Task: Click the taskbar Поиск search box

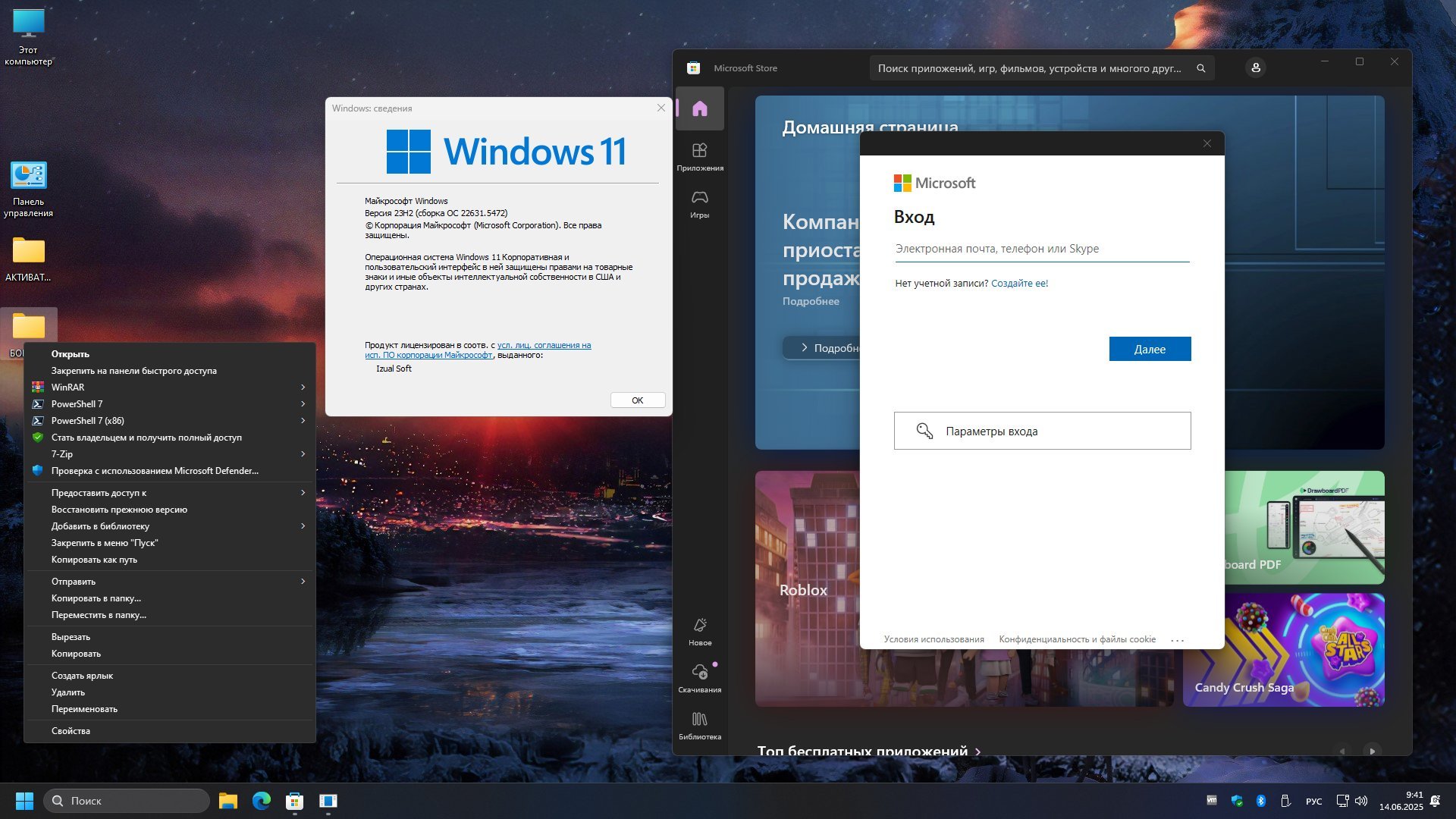Action: tap(127, 801)
